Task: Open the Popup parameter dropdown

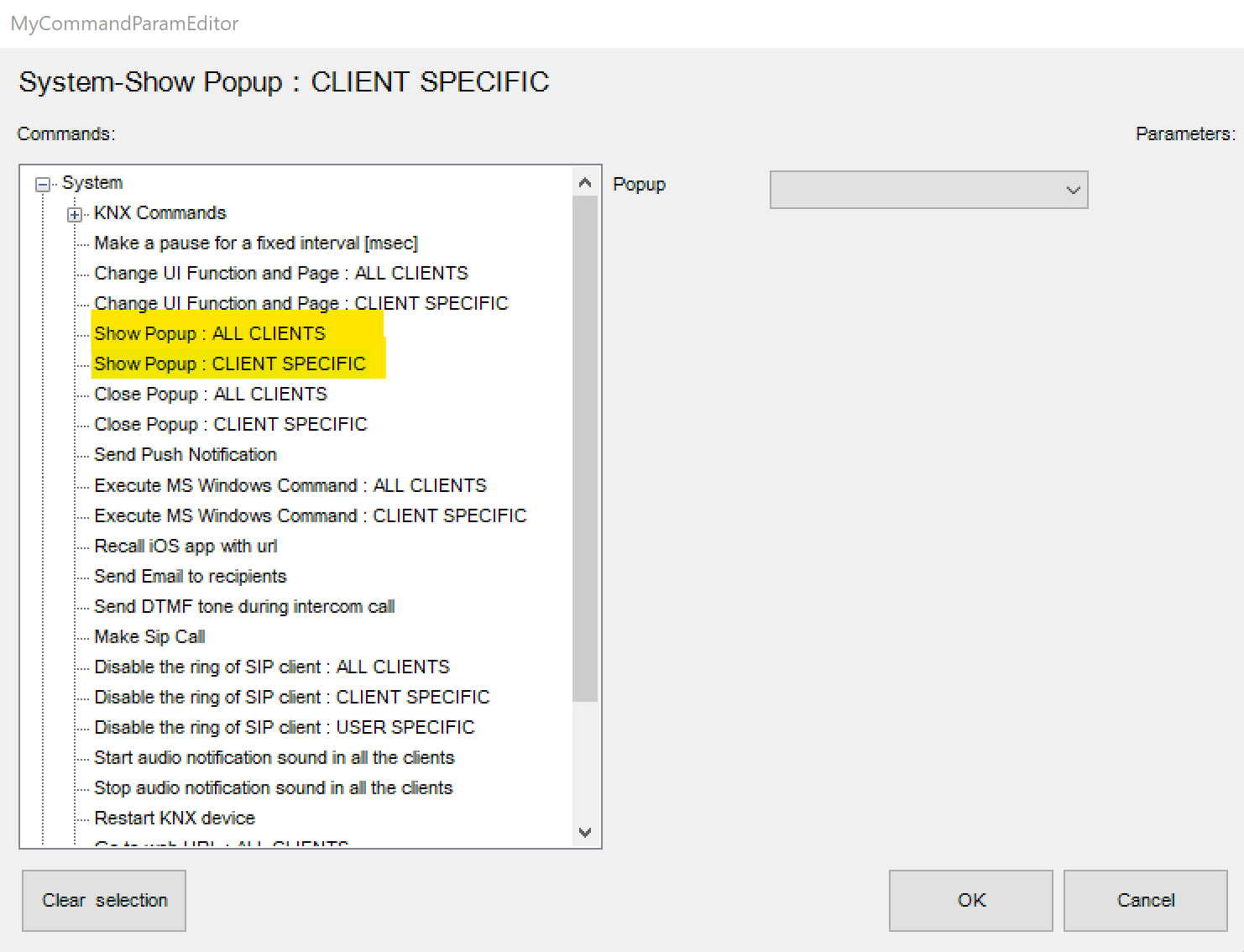Action: point(928,190)
